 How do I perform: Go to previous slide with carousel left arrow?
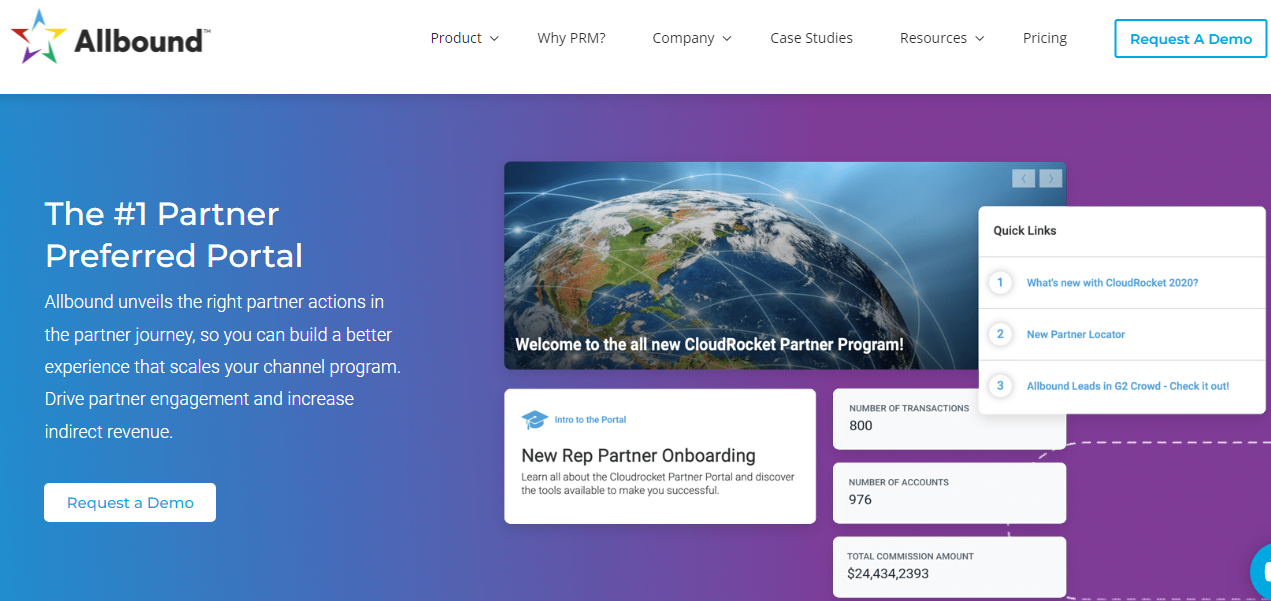[1023, 178]
